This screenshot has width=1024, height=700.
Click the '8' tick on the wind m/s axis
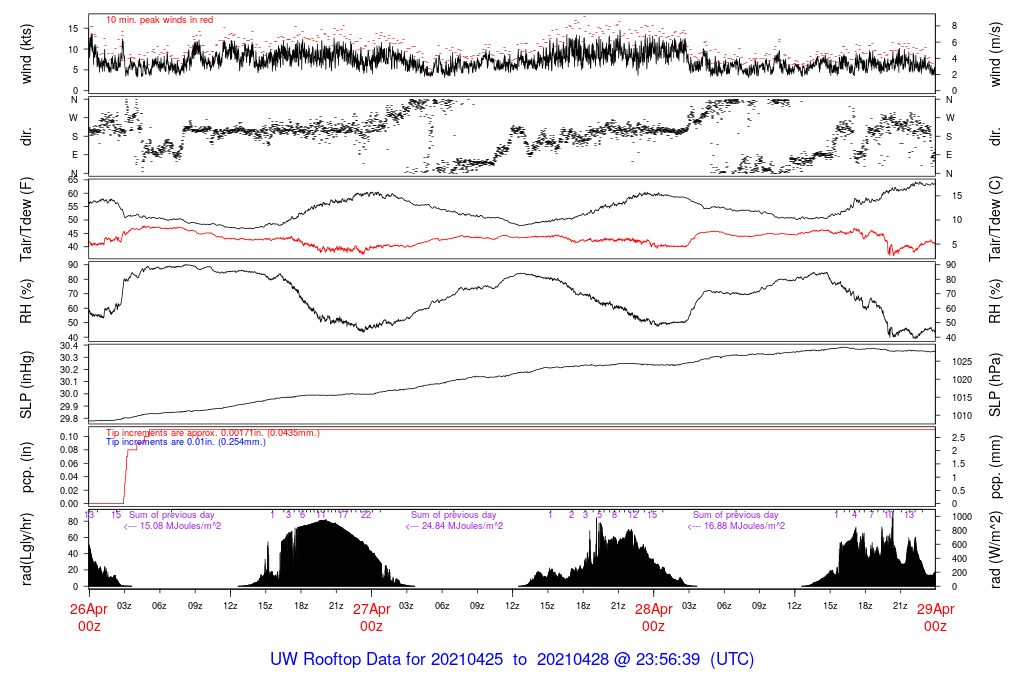point(955,26)
